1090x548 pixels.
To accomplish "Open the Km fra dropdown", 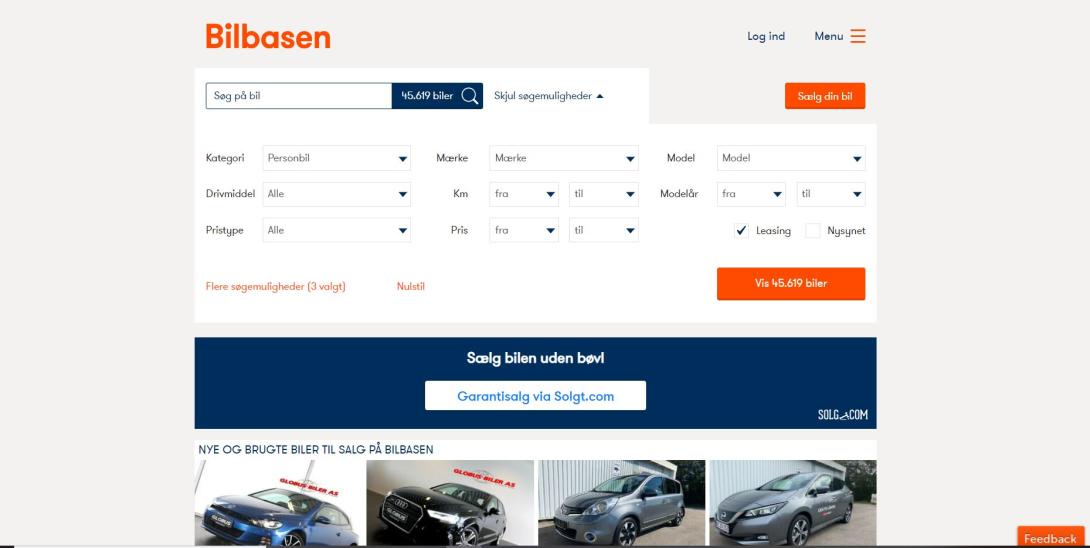I will point(524,194).
